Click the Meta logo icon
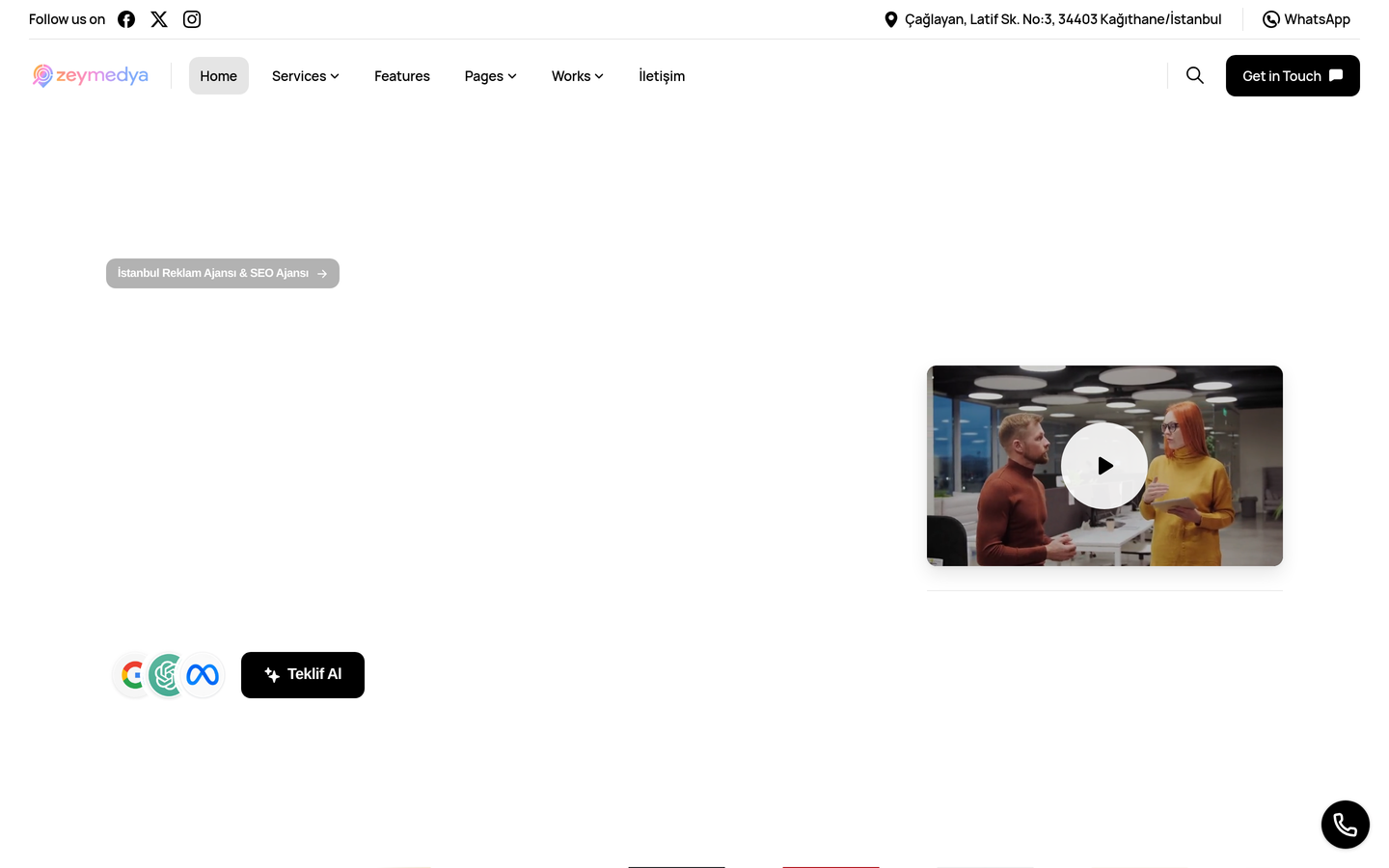This screenshot has height=868, width=1389. pyautogui.click(x=203, y=675)
